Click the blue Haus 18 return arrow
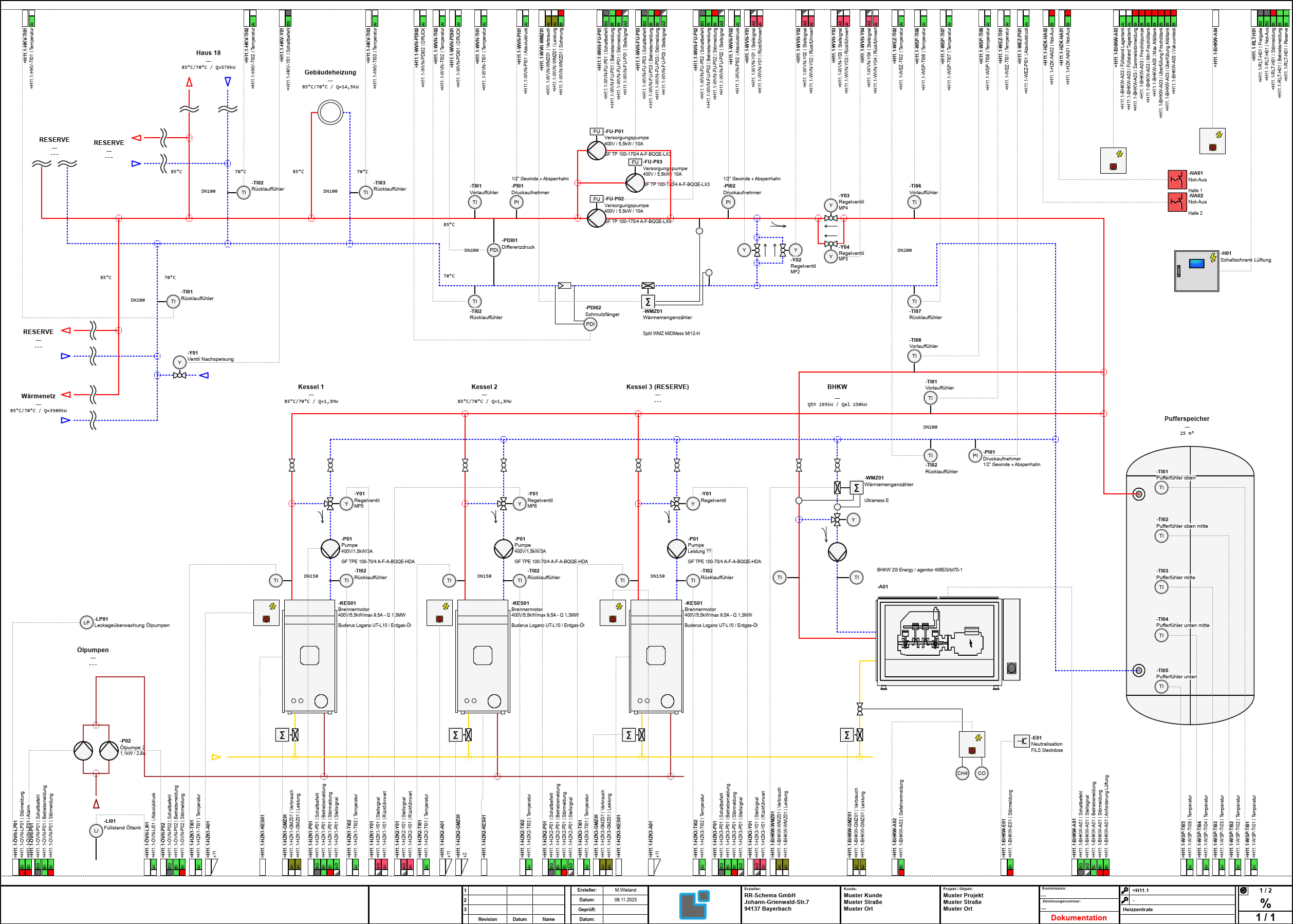This screenshot has height=924, width=1293. tap(228, 82)
